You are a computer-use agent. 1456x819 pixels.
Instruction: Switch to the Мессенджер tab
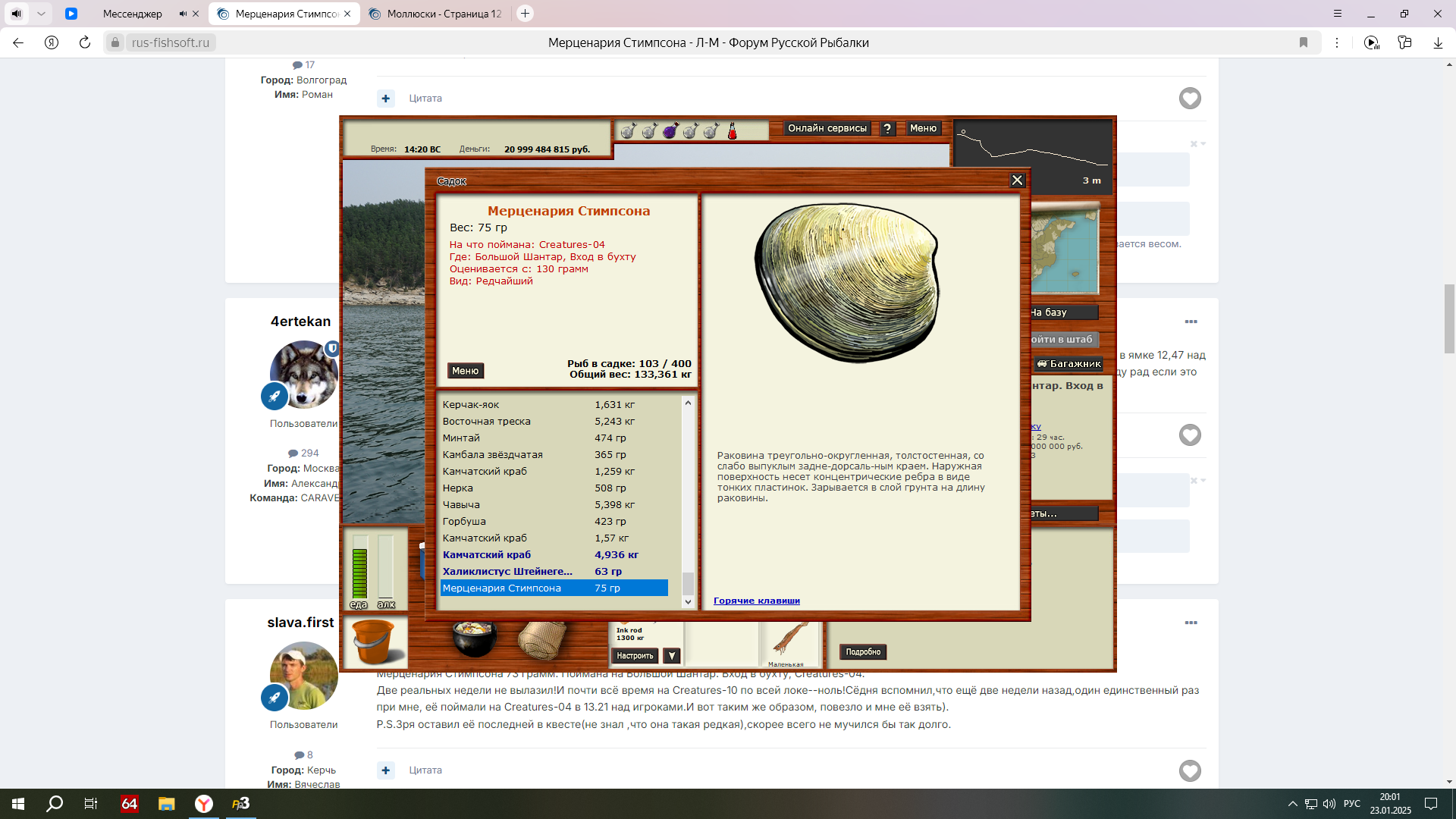133,14
